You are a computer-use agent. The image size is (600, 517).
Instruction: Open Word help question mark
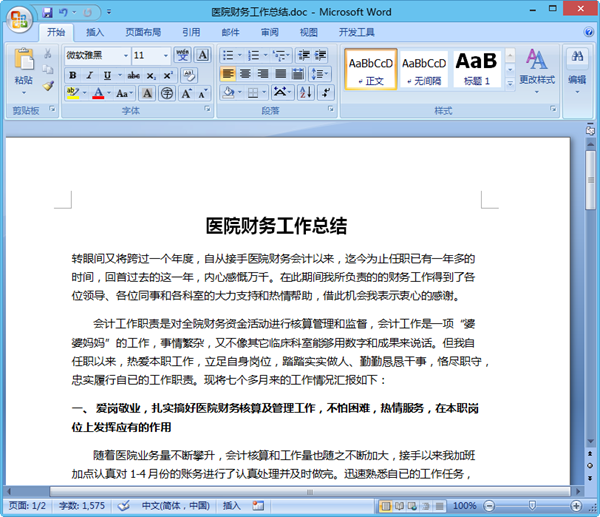(589, 32)
